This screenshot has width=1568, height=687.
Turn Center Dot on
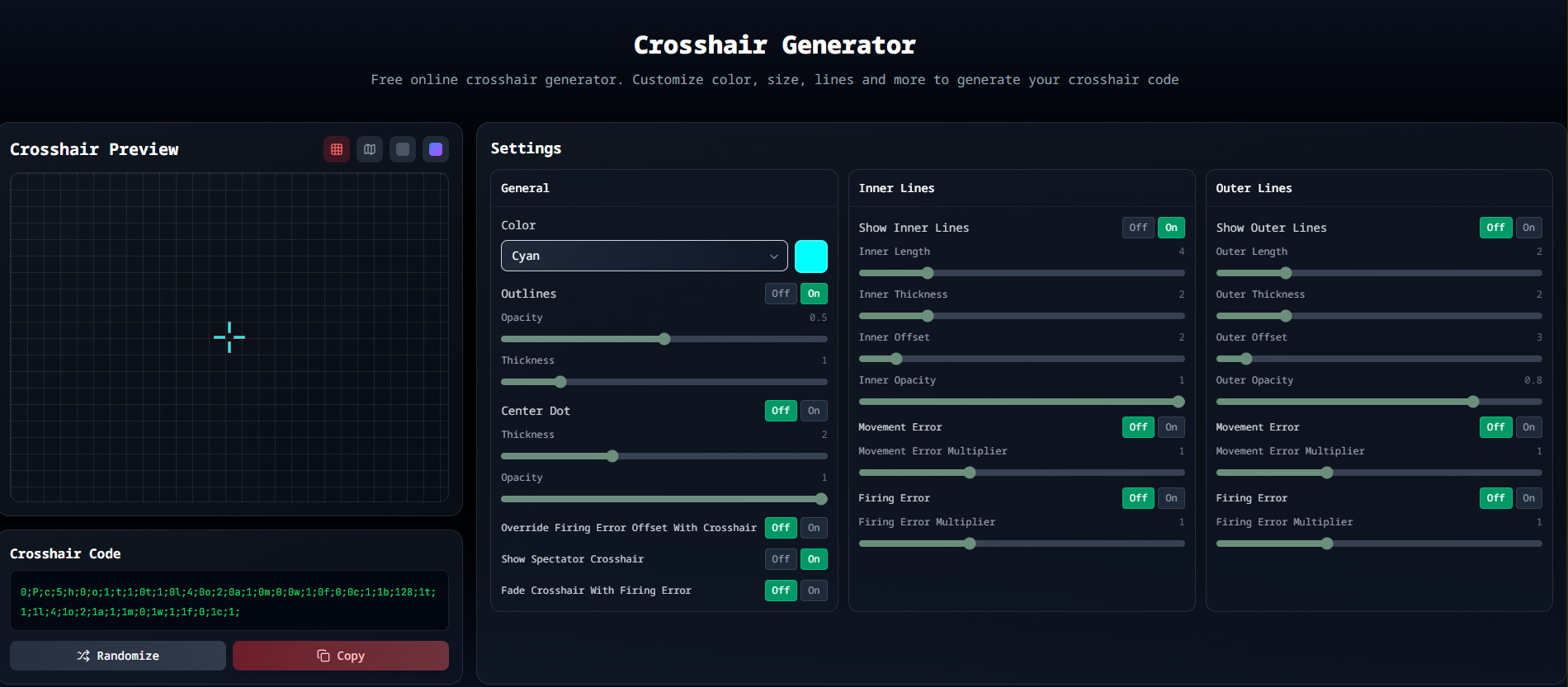[814, 411]
